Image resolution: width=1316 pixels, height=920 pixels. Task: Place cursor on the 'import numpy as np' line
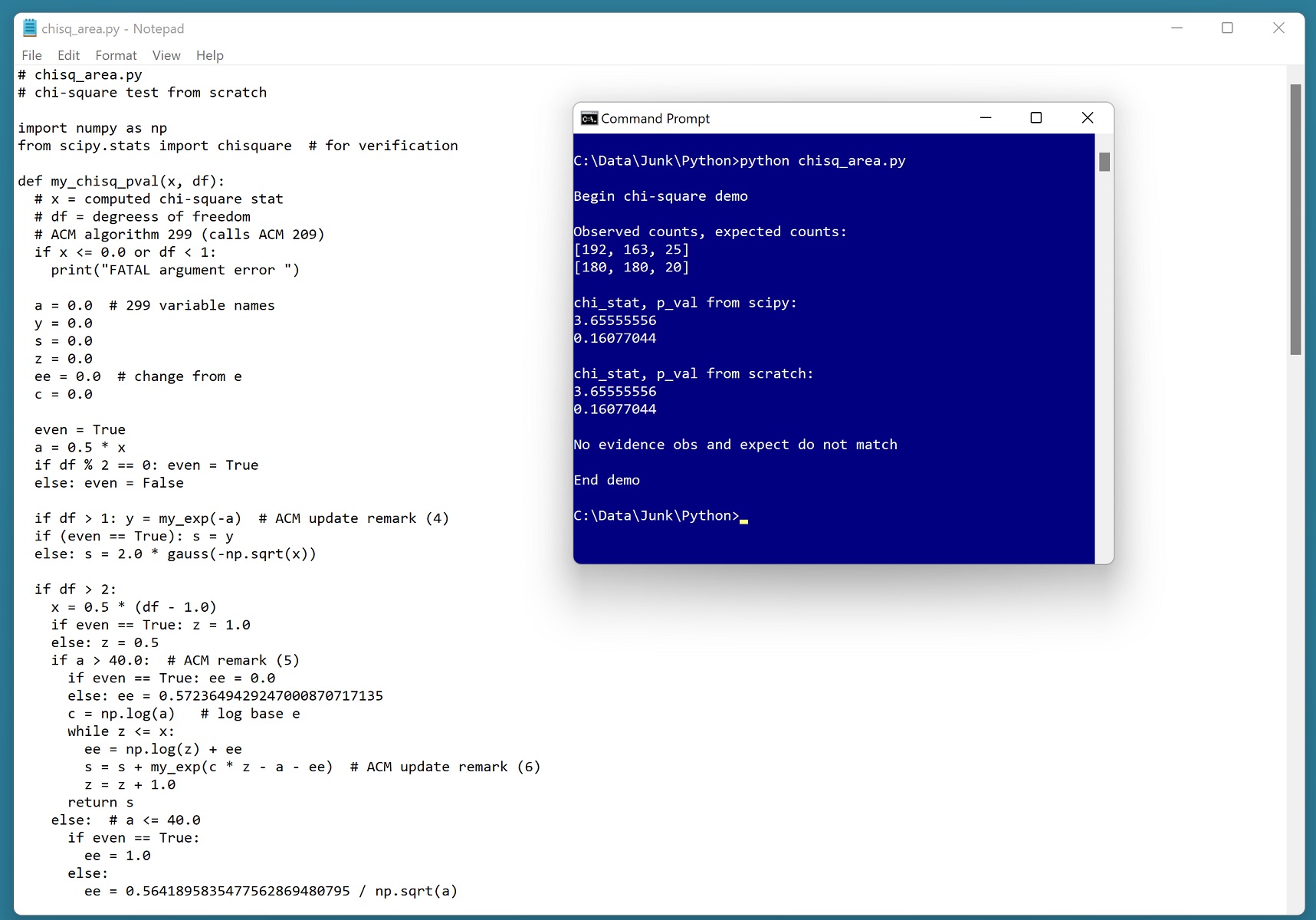pos(93,128)
